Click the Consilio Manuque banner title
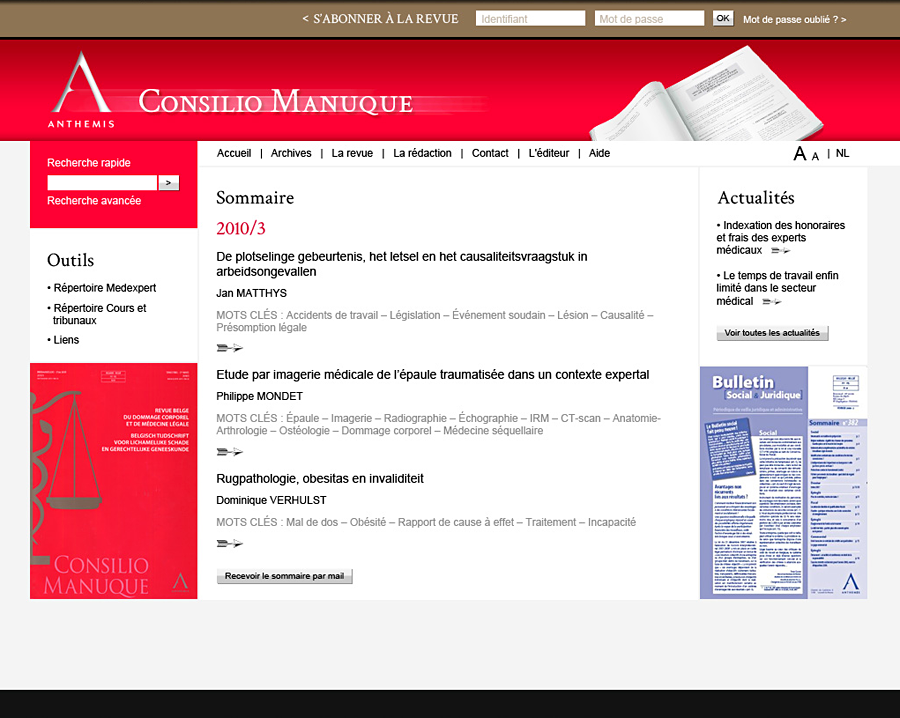The width and height of the screenshot is (900, 718). tap(276, 102)
